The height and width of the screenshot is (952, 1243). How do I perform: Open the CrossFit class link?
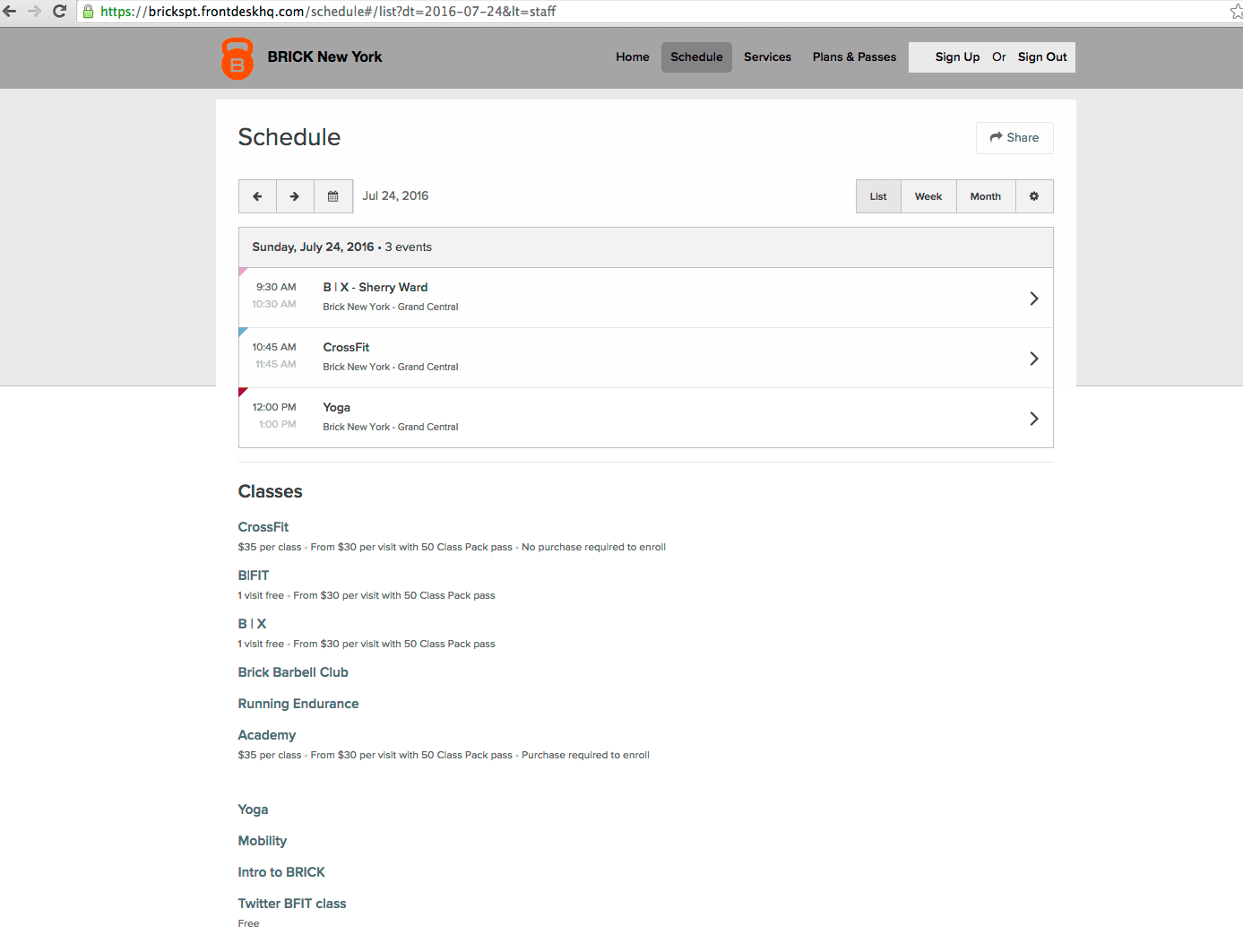coord(263,527)
